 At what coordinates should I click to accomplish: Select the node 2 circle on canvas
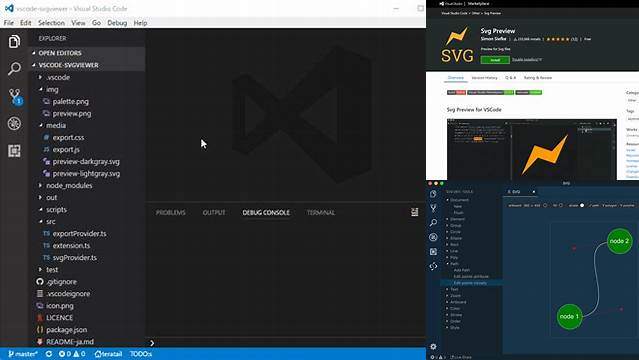coord(619,241)
